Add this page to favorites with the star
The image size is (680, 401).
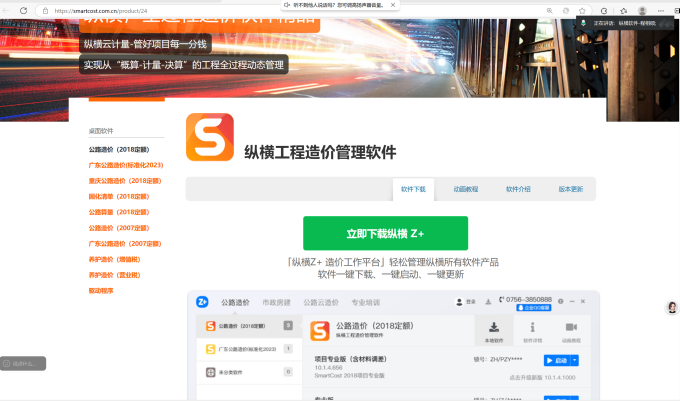click(x=582, y=11)
